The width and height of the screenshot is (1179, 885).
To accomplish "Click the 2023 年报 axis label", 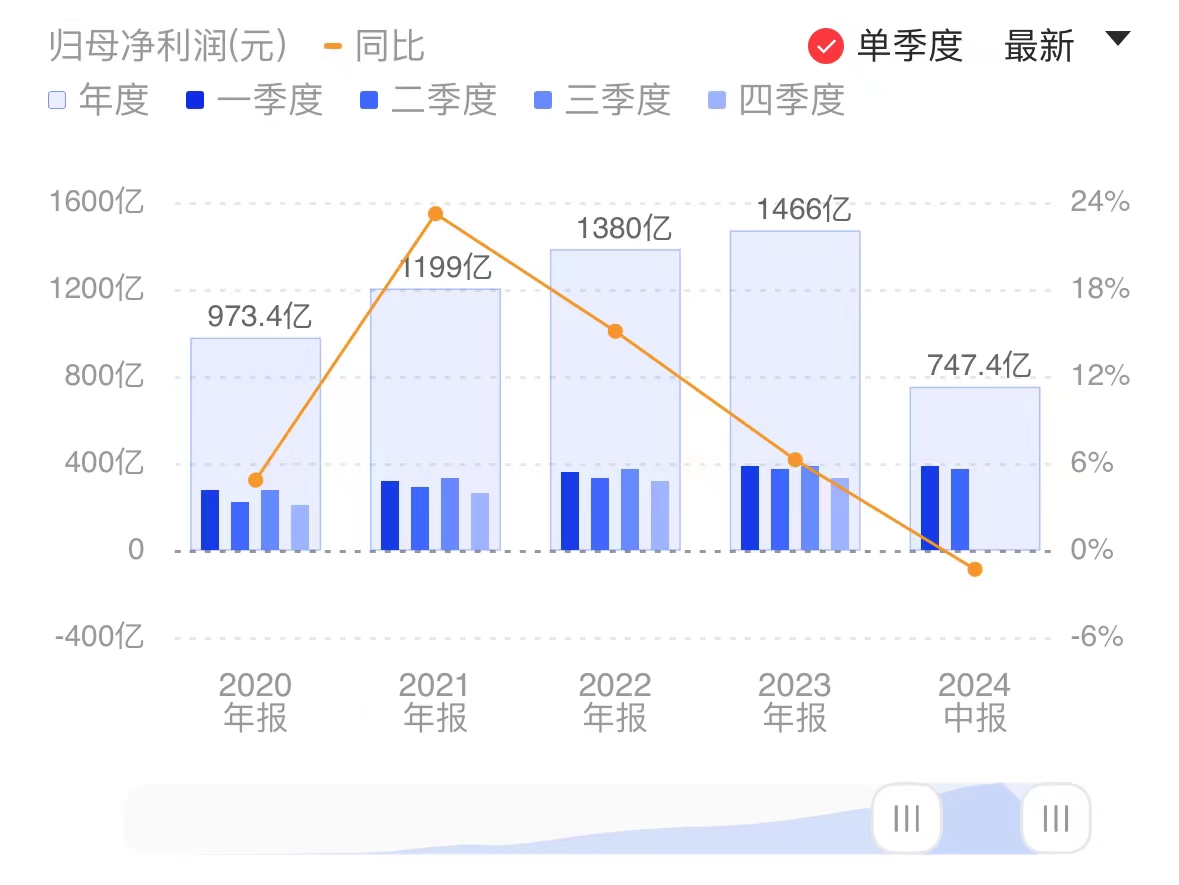I will (x=795, y=701).
